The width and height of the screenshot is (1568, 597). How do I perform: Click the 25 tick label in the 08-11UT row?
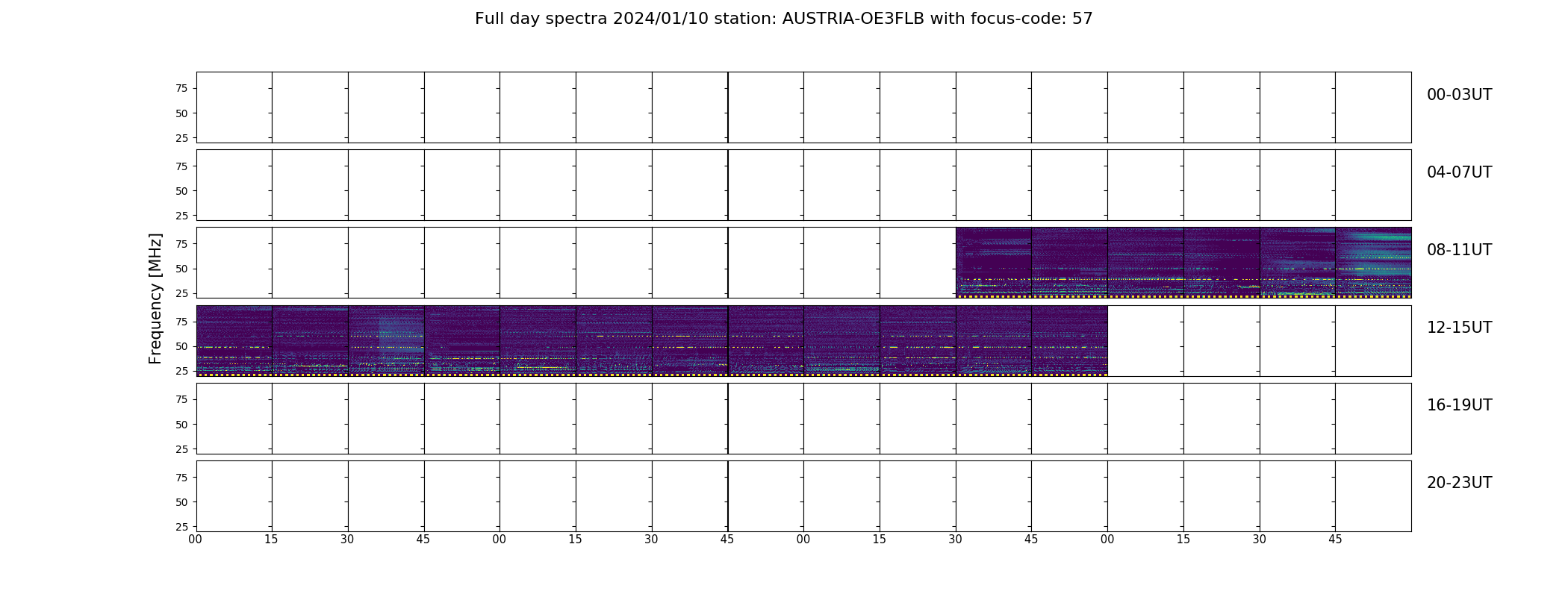[x=181, y=293]
